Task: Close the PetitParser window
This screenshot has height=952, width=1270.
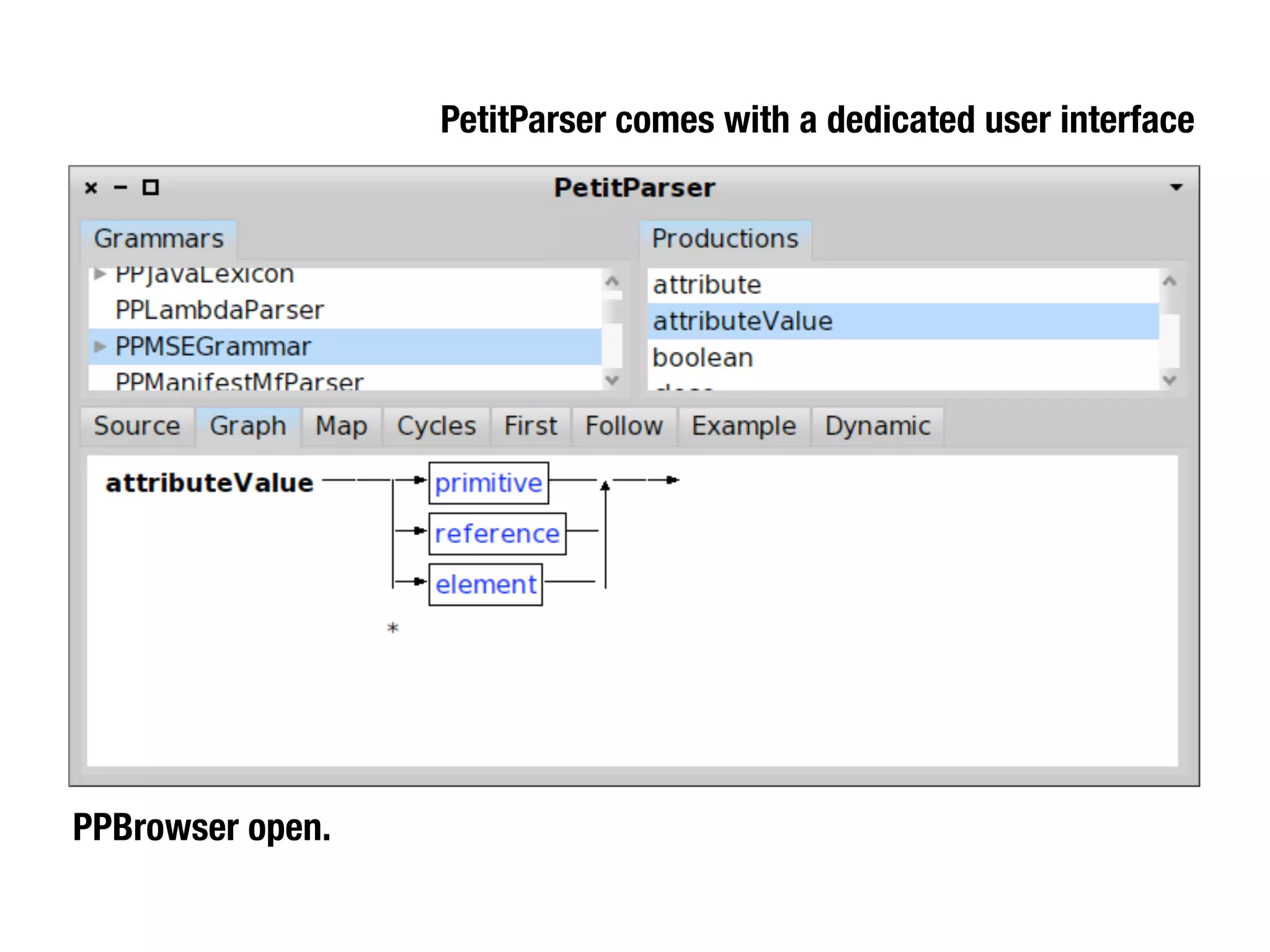Action: (x=91, y=188)
